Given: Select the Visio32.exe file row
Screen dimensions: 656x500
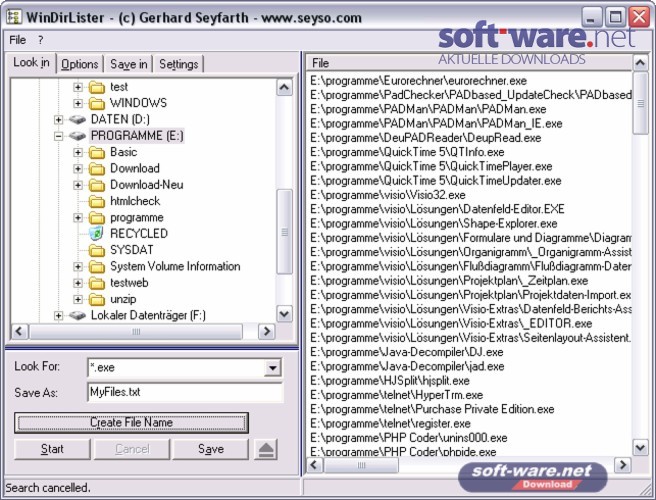Looking at the screenshot, I should pos(388,195).
